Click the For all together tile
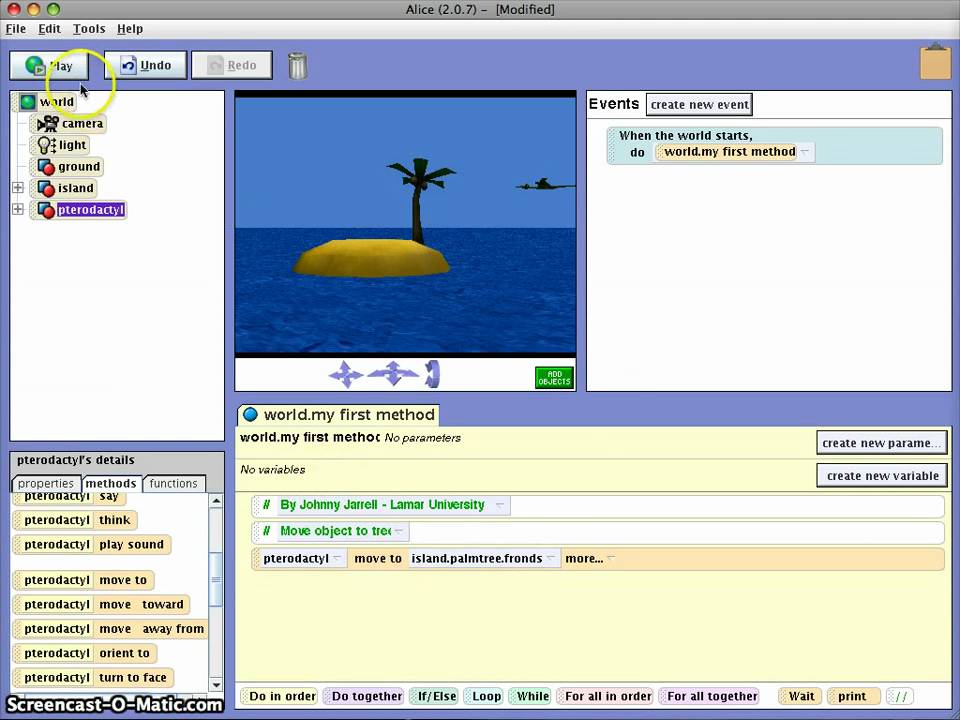Screen dimensions: 960x720 (708, 696)
